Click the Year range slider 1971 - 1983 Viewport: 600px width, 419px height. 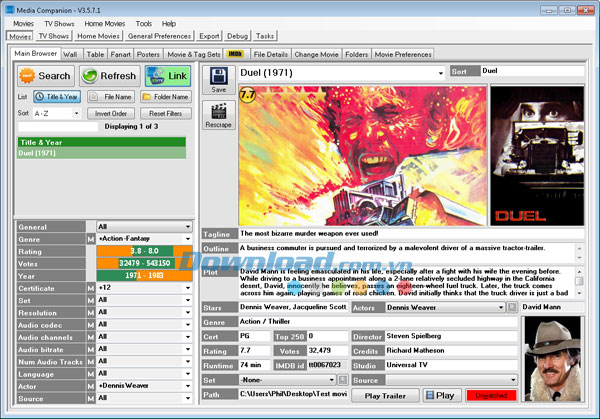click(x=144, y=276)
